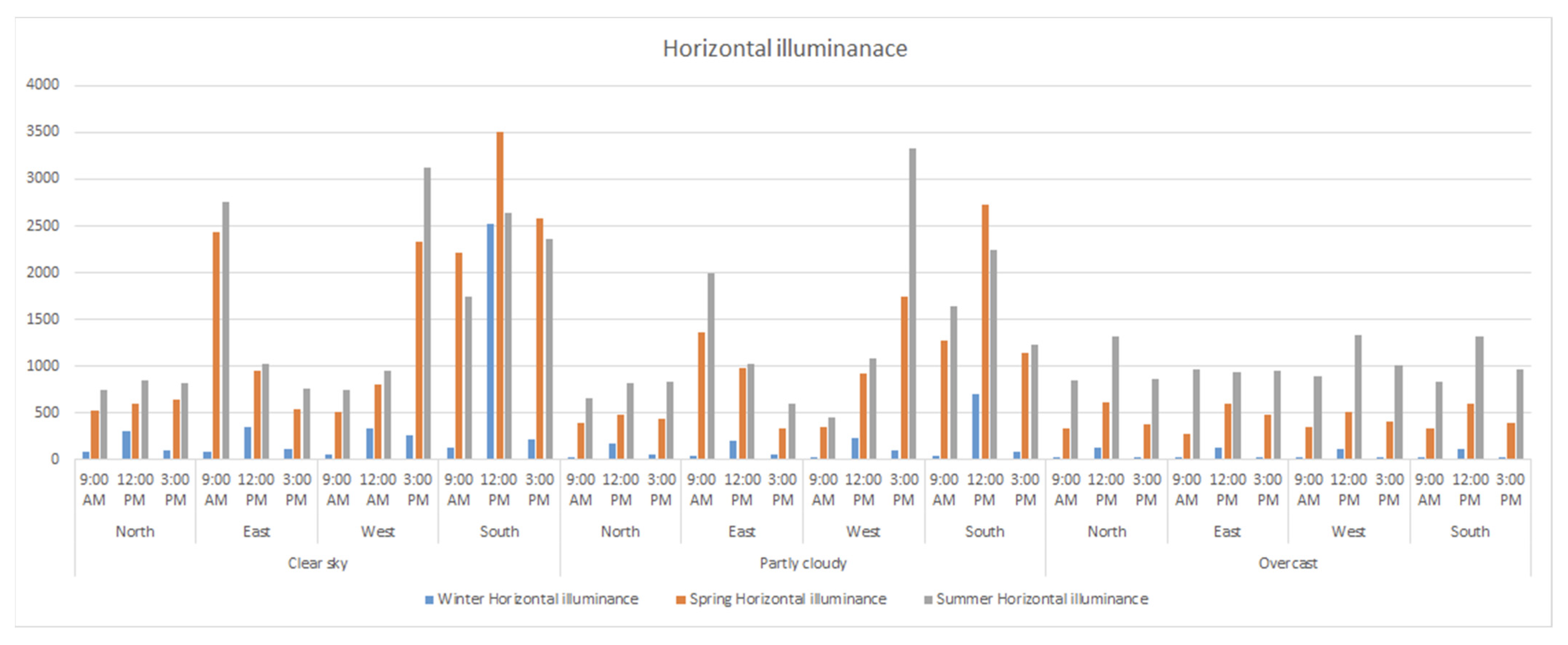Click the South label under Clear sky
The height and width of the screenshot is (645, 1568).
[x=499, y=532]
